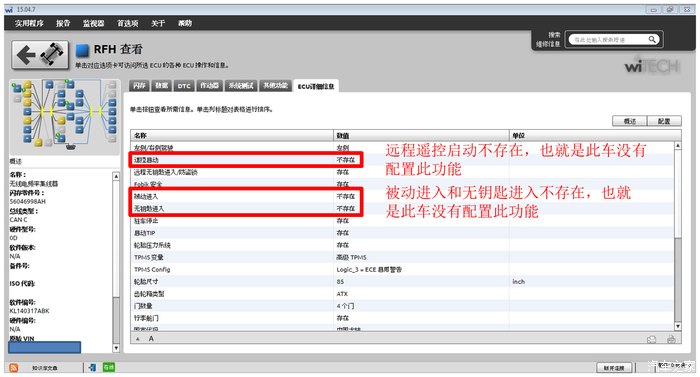Open the 关于 menu
This screenshot has width=700, height=377.
tap(158, 23)
